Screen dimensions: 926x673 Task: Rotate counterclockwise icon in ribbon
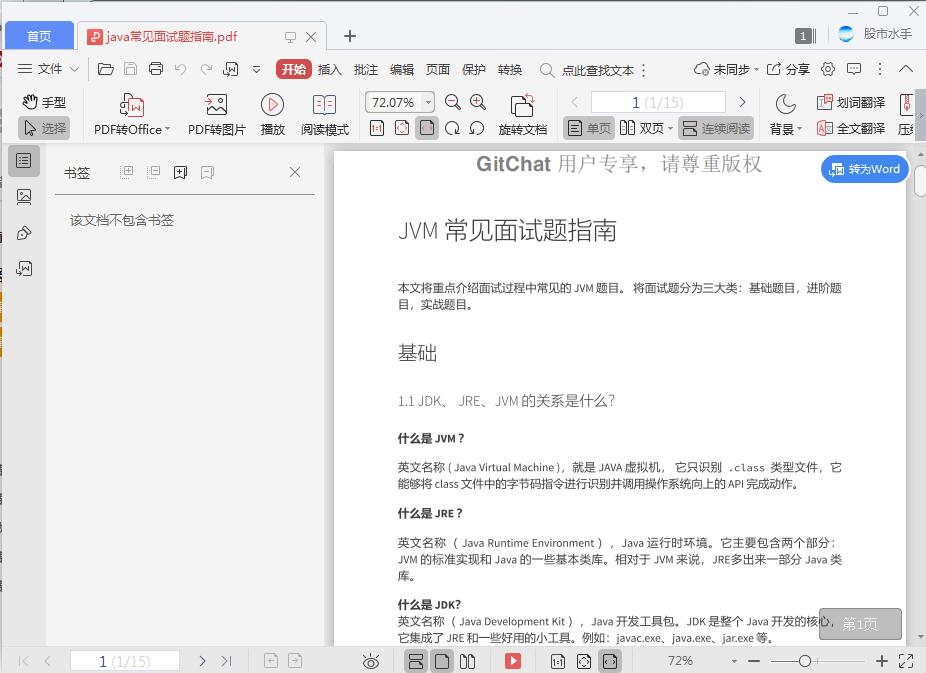(477, 128)
